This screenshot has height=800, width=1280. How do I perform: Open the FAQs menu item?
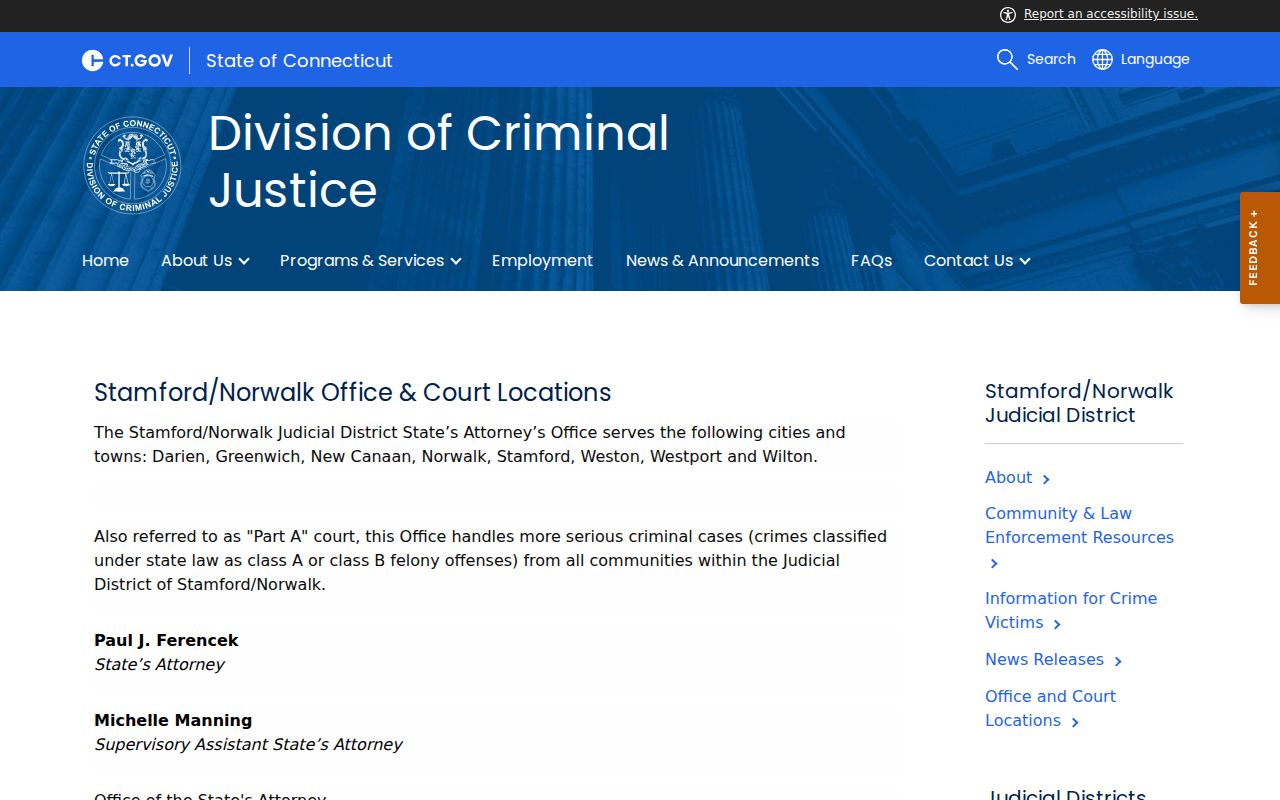coord(871,260)
